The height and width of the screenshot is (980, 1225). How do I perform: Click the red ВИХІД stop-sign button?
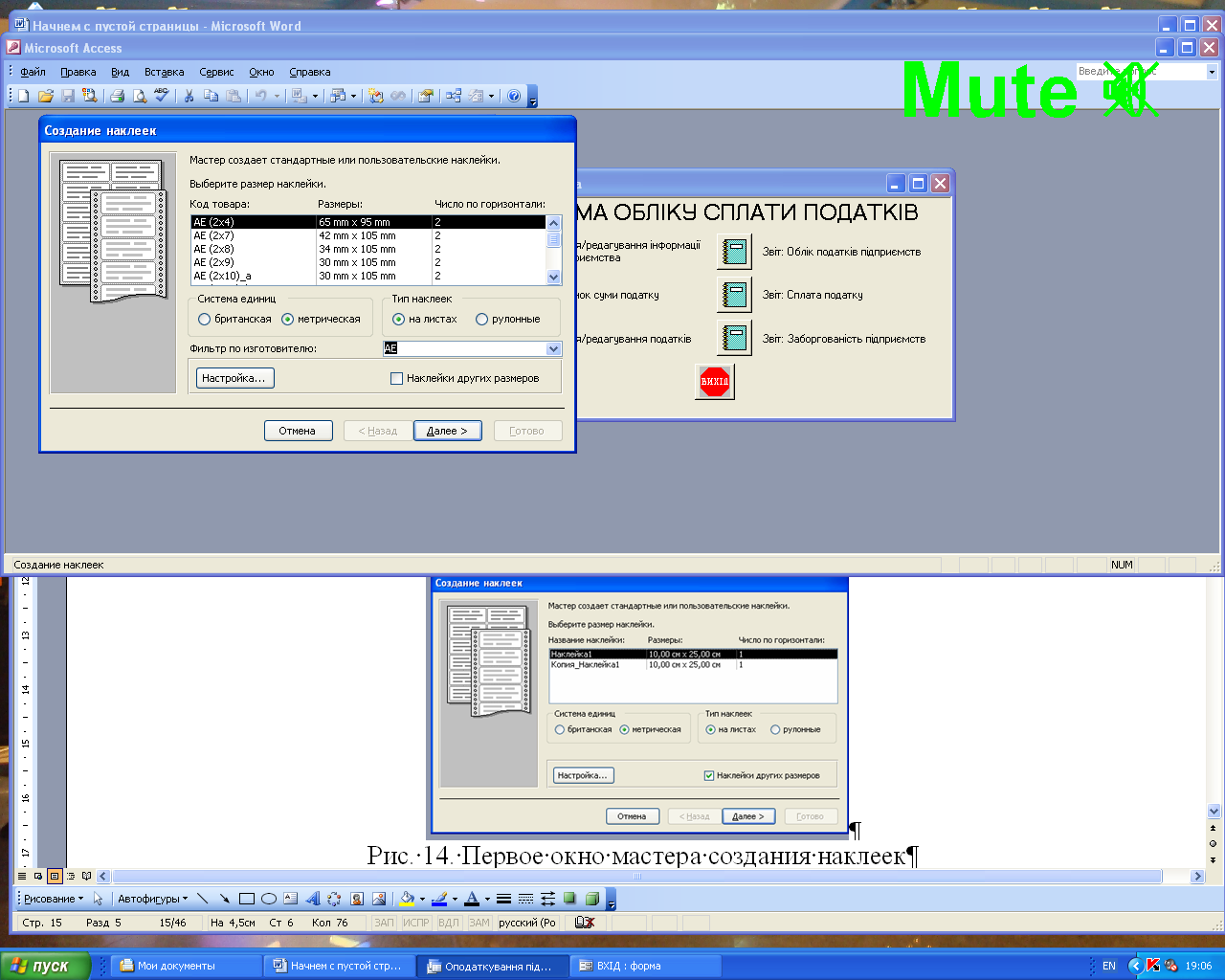[x=715, y=381]
